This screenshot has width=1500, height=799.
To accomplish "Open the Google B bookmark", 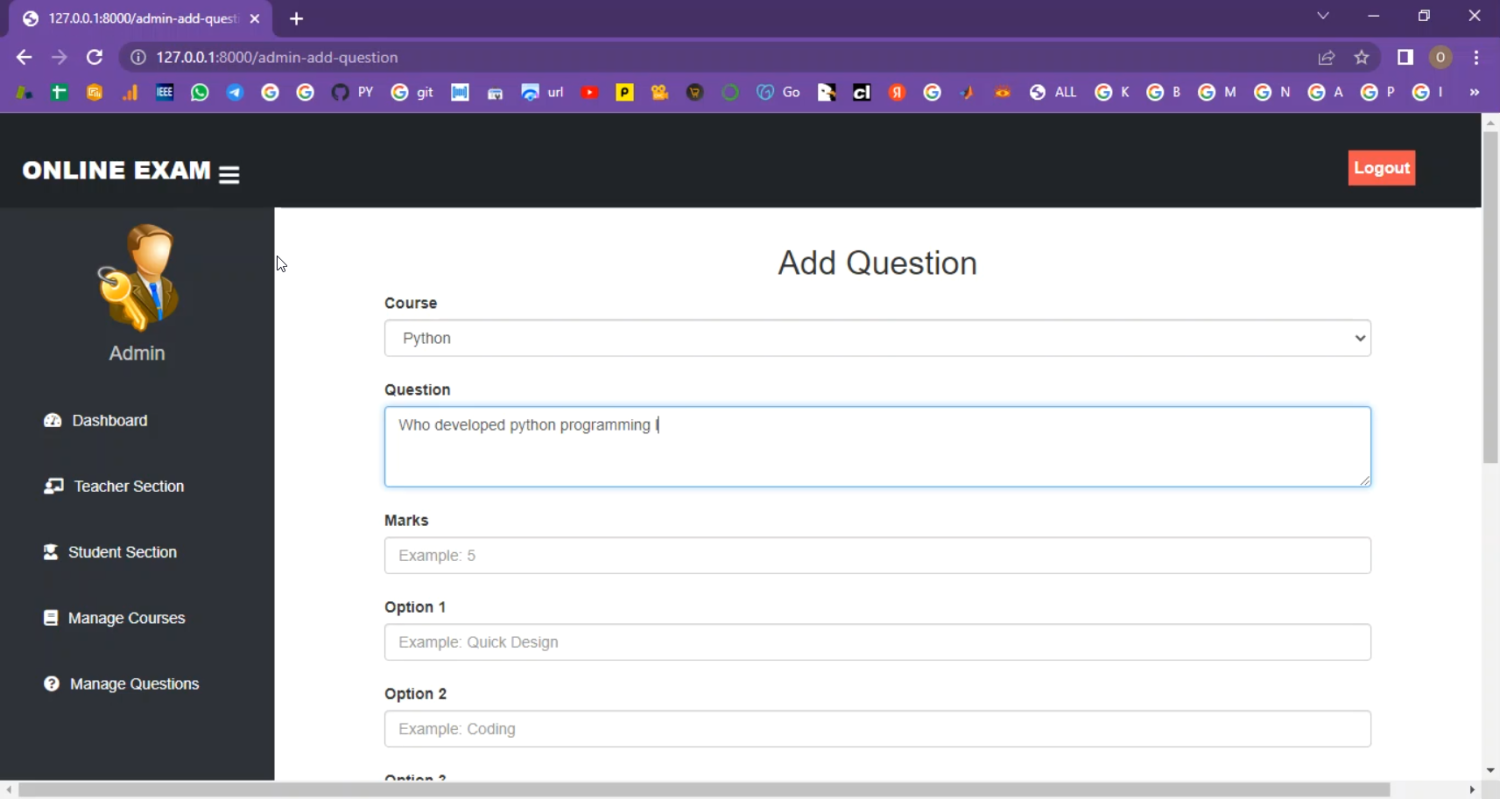I will click(x=1164, y=92).
